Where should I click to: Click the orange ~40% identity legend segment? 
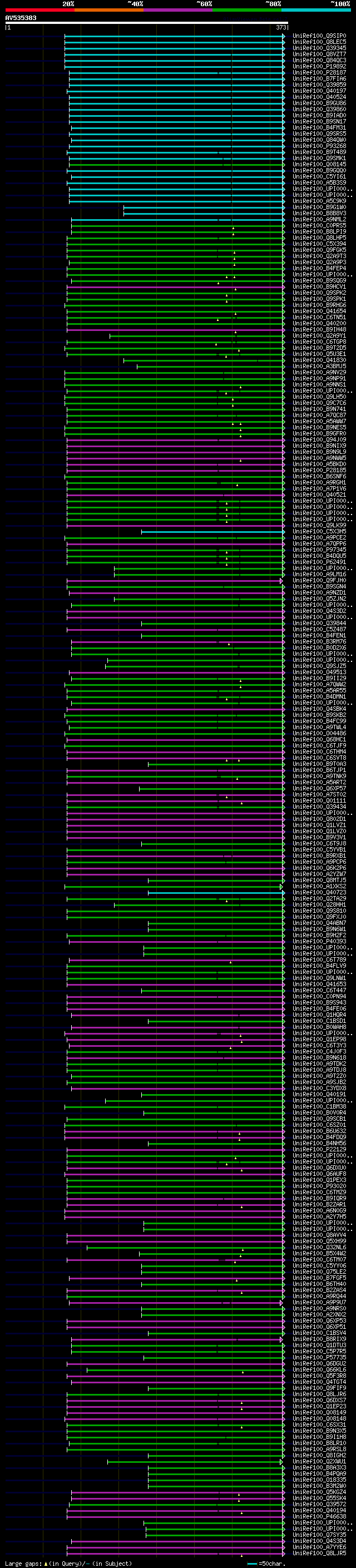click(x=109, y=10)
